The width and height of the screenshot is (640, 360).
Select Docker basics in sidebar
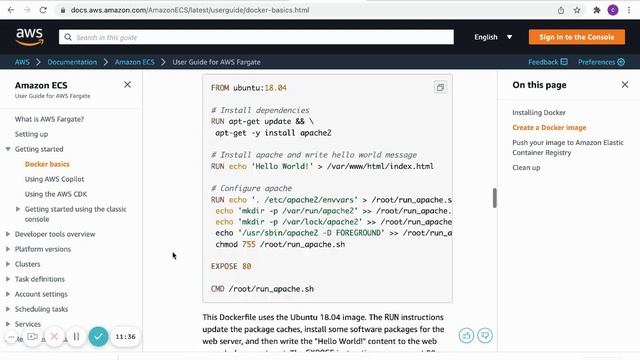47,164
